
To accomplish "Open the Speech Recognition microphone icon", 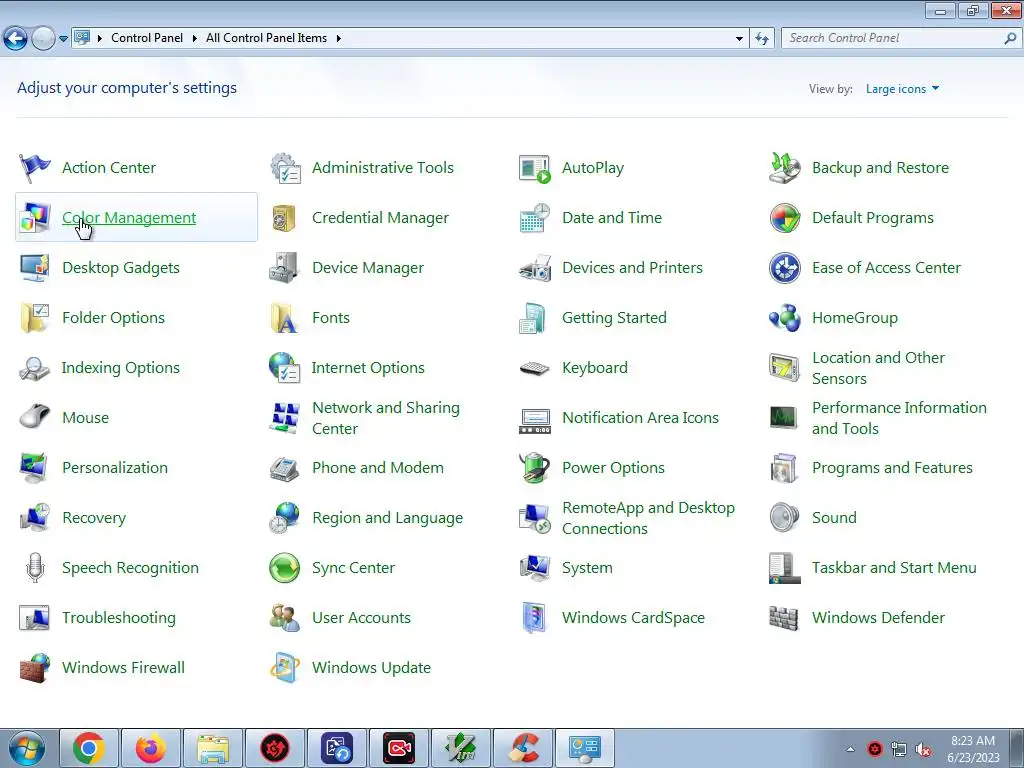I will [x=35, y=568].
